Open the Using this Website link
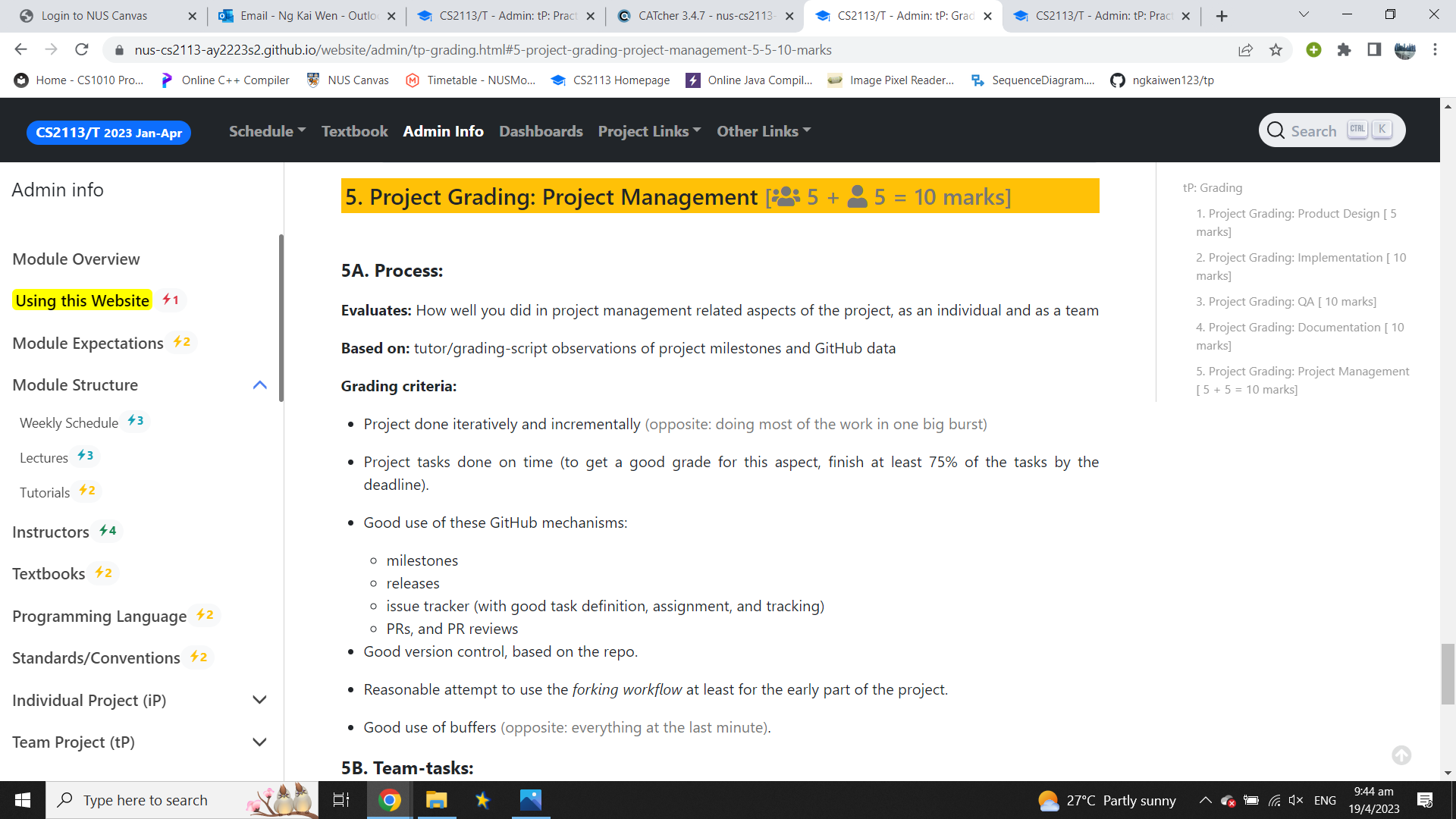Image resolution: width=1456 pixels, height=819 pixels. click(82, 300)
